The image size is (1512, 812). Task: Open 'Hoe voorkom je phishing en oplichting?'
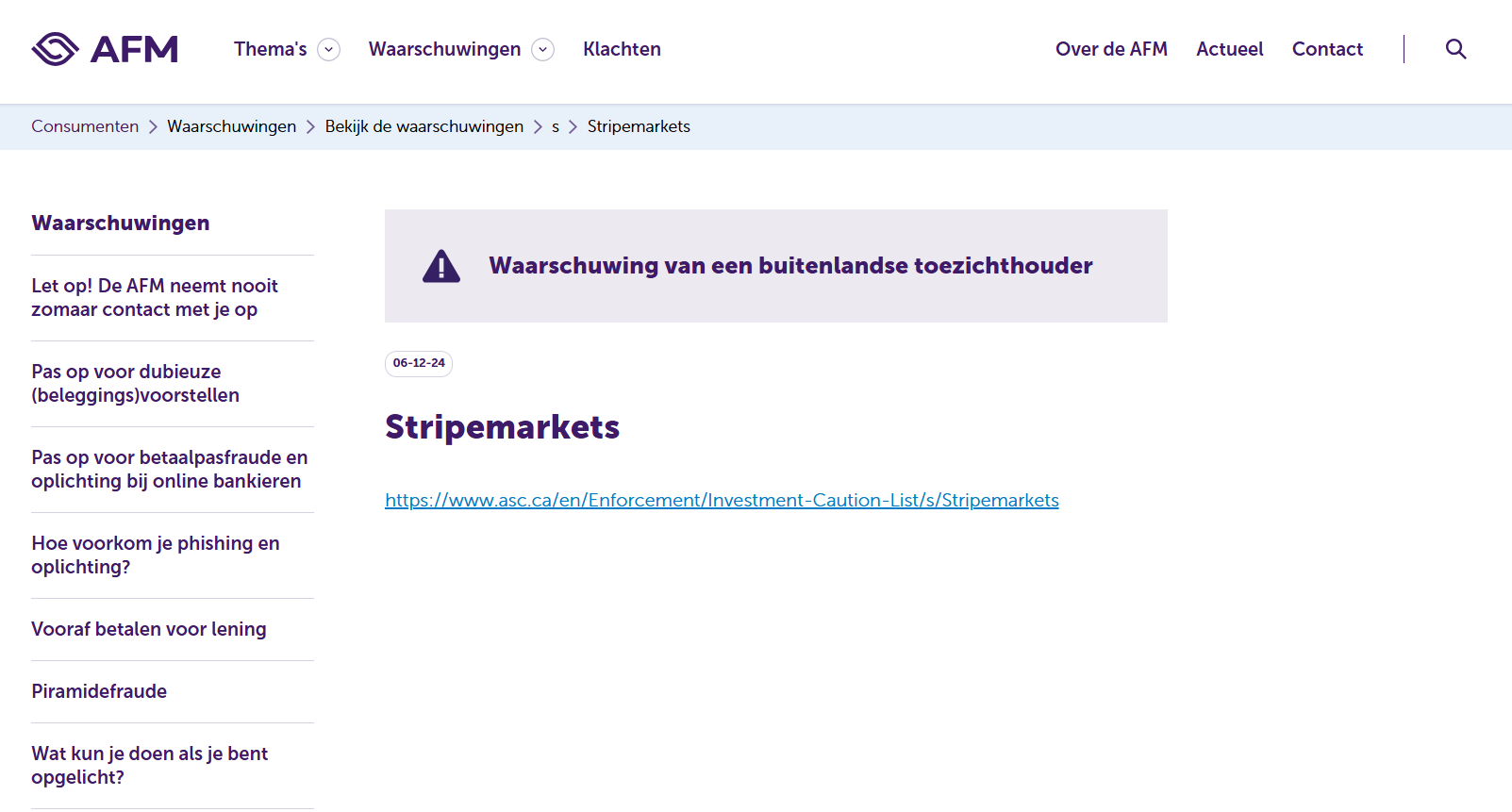pyautogui.click(x=156, y=555)
